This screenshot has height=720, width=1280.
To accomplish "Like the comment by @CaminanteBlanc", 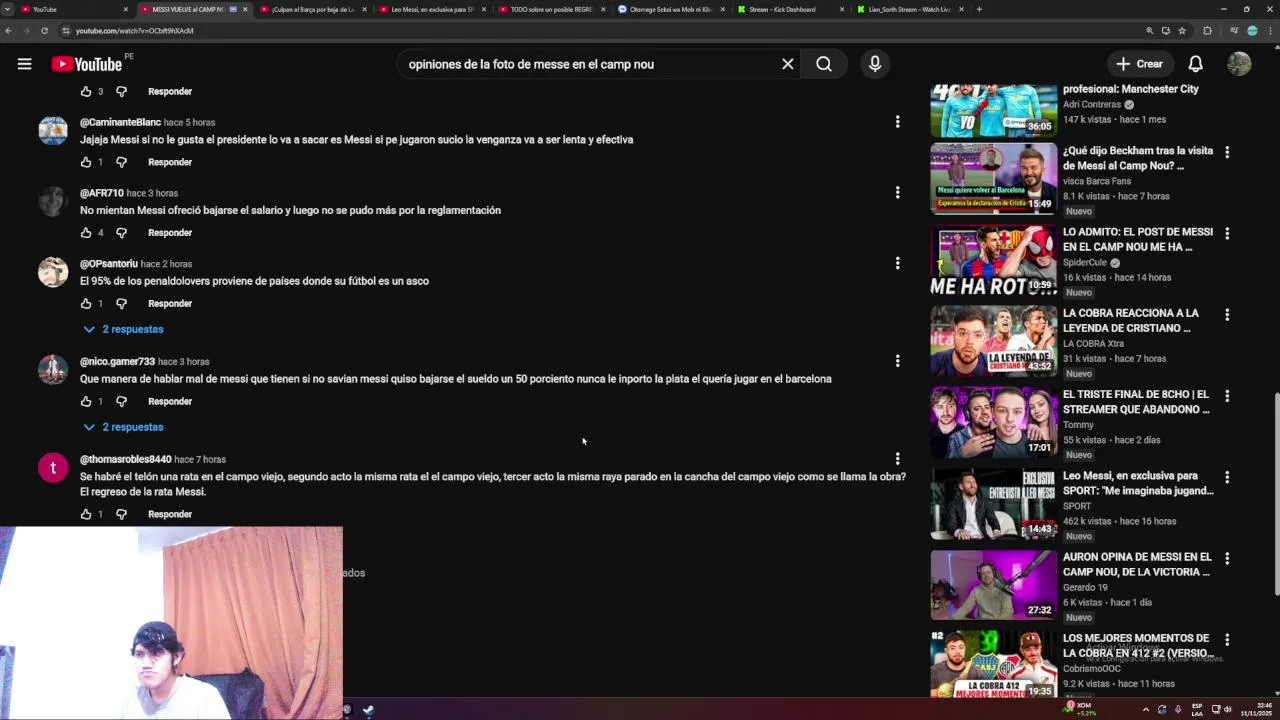I will point(86,162).
